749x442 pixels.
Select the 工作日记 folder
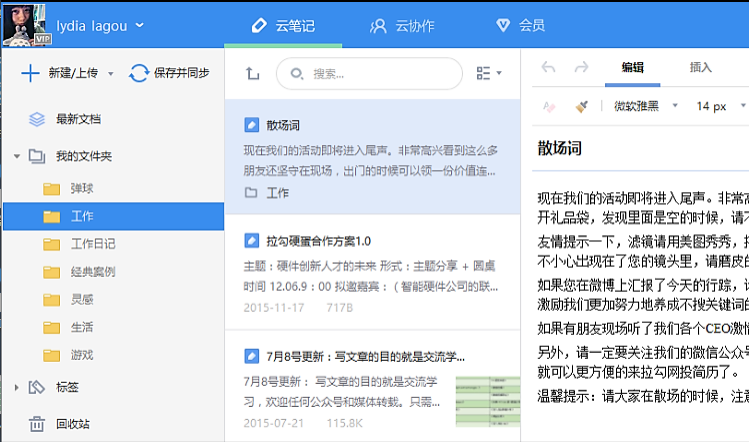click(x=92, y=244)
